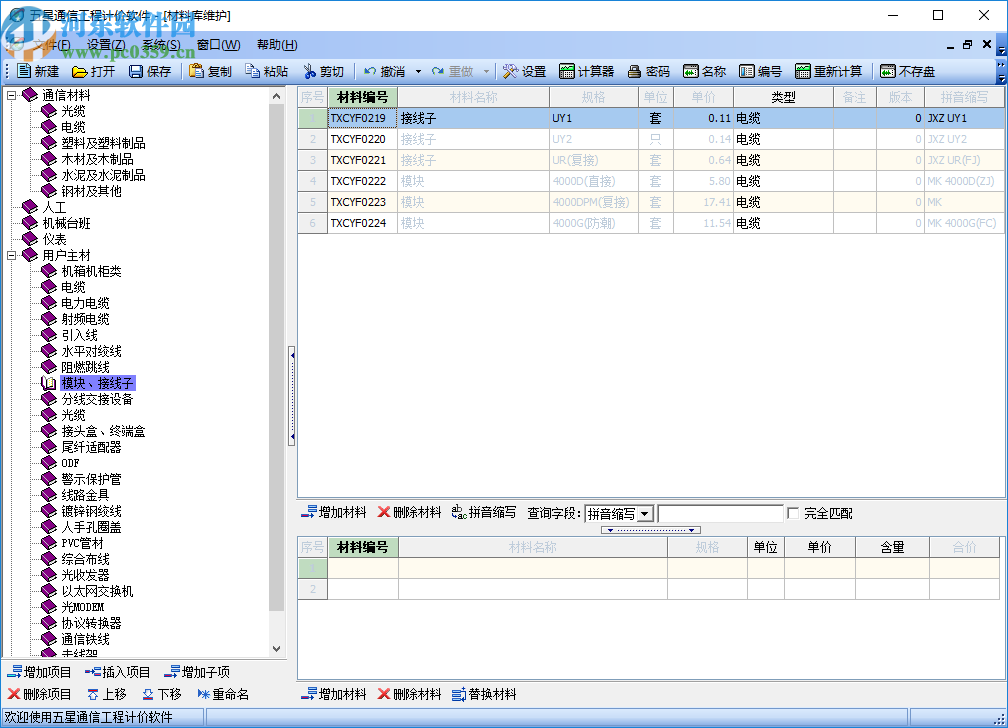Click the 编号 toolbar button
Screen dimensions: 1008x728
(760, 71)
